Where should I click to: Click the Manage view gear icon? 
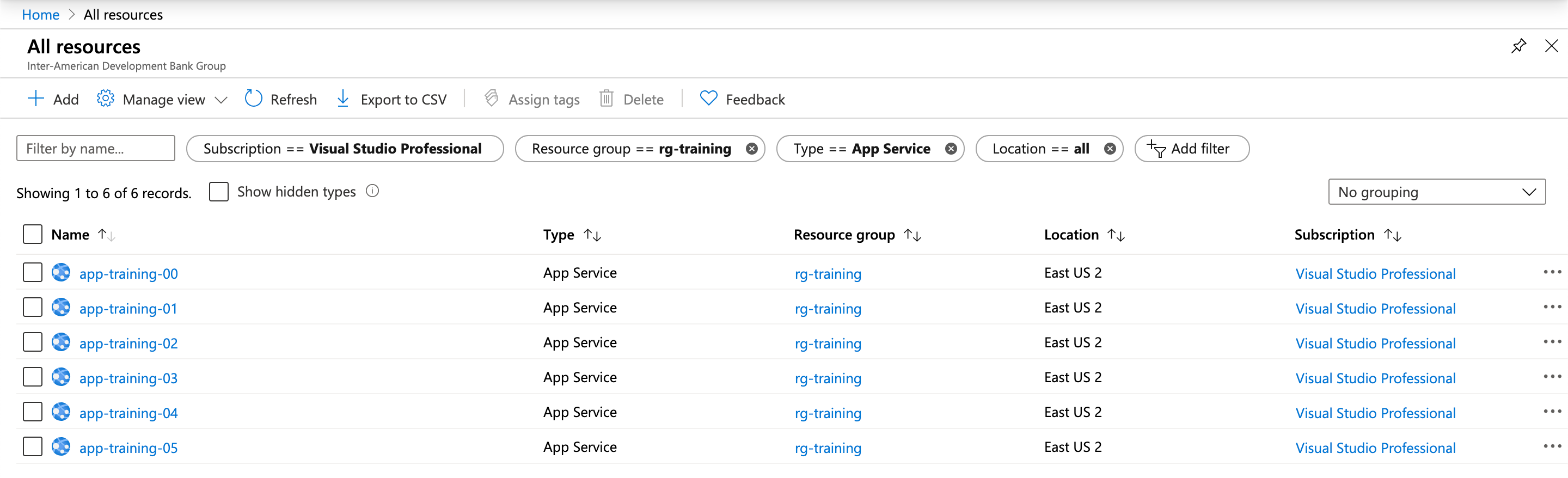pyautogui.click(x=105, y=99)
